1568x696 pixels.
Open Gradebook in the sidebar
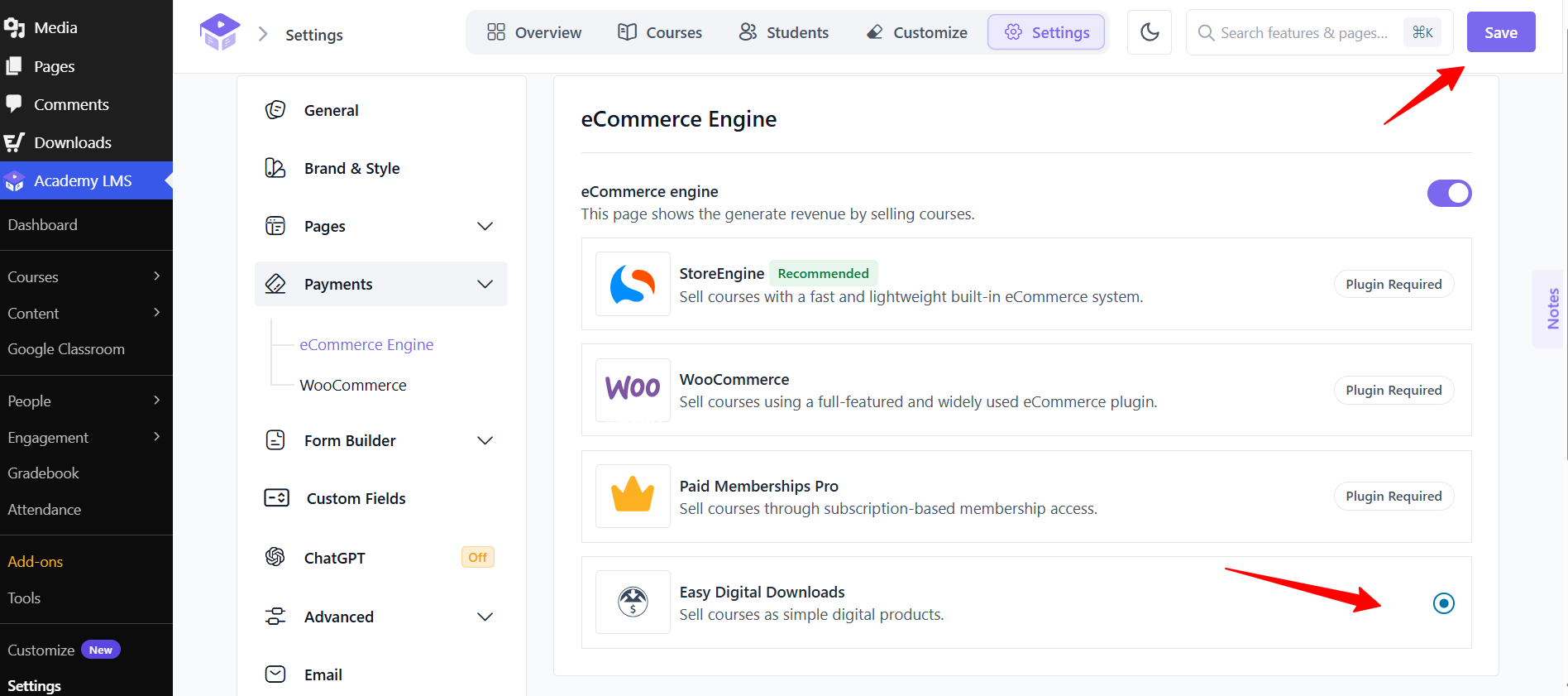click(43, 473)
